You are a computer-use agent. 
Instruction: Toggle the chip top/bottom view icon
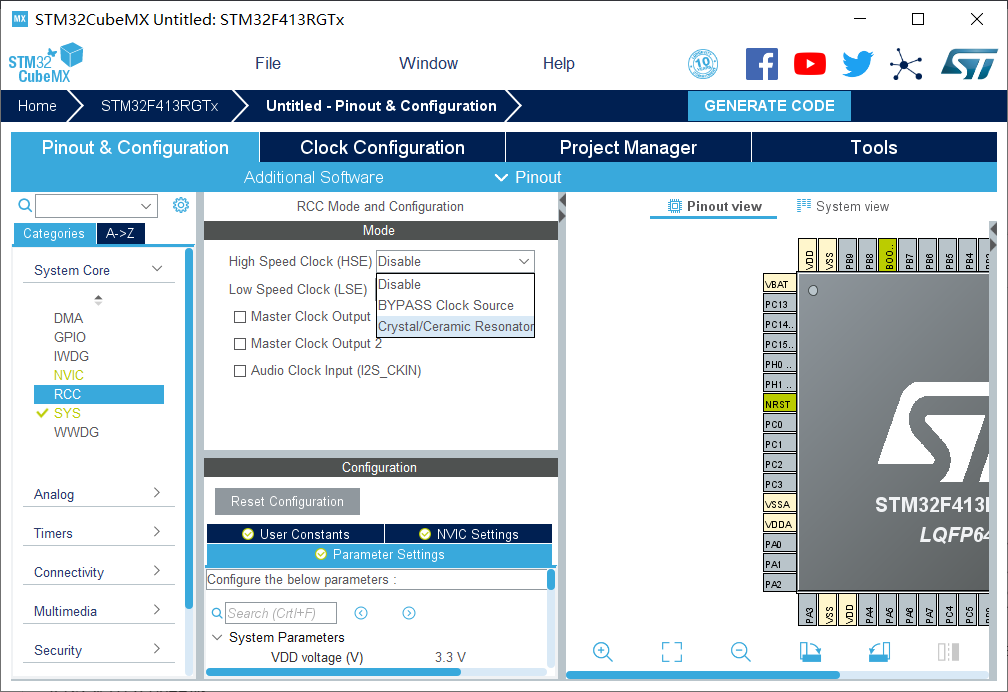click(x=948, y=651)
